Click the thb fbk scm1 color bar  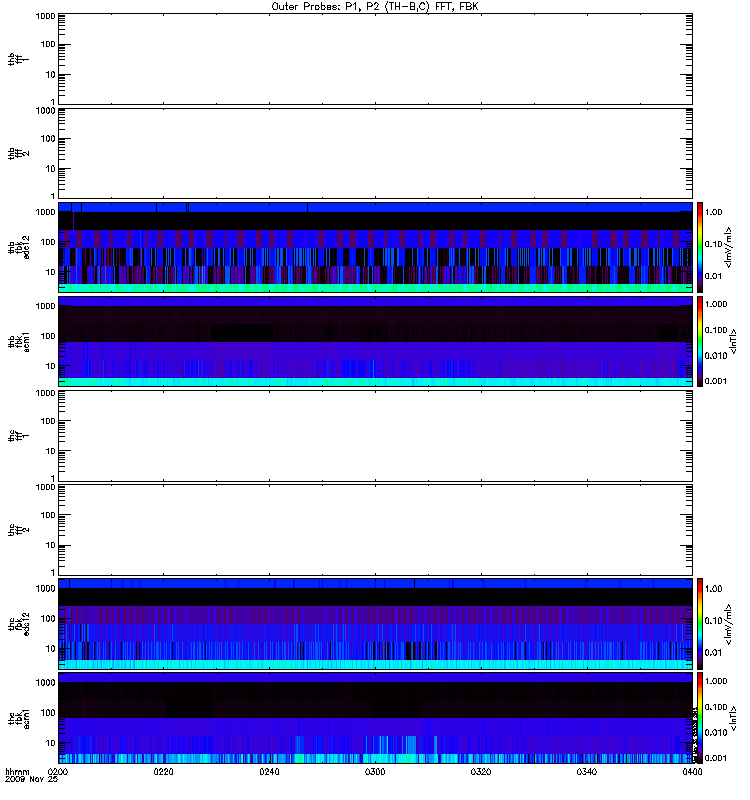click(700, 342)
